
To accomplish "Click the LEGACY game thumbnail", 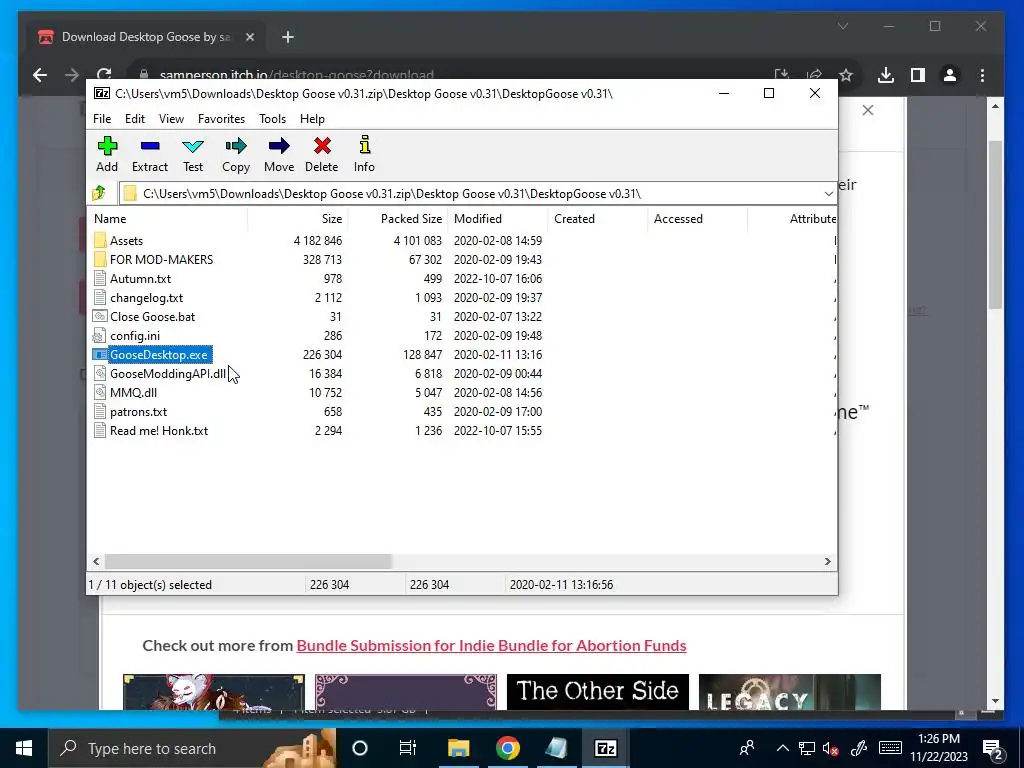I will click(790, 692).
